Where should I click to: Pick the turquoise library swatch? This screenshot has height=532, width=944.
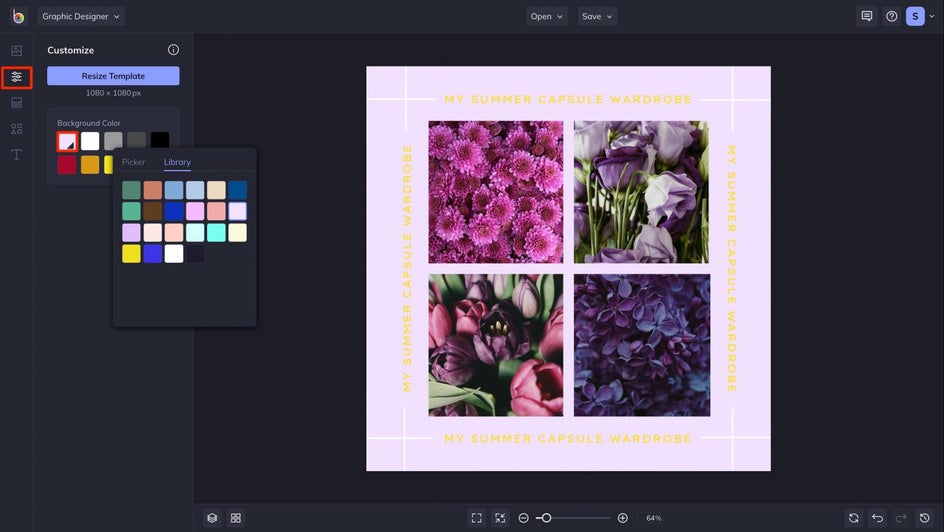tap(216, 232)
